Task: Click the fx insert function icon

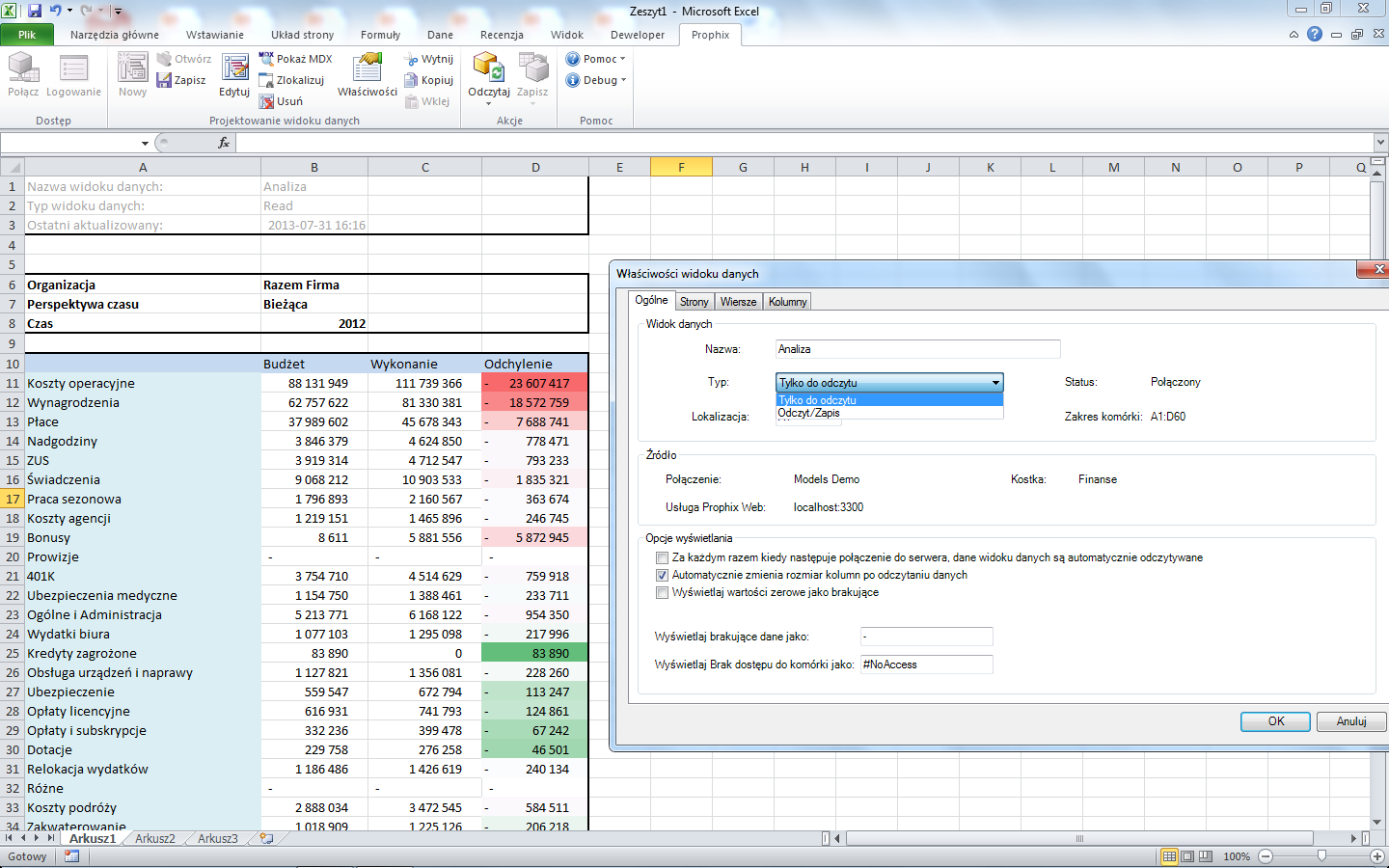Action: (224, 143)
